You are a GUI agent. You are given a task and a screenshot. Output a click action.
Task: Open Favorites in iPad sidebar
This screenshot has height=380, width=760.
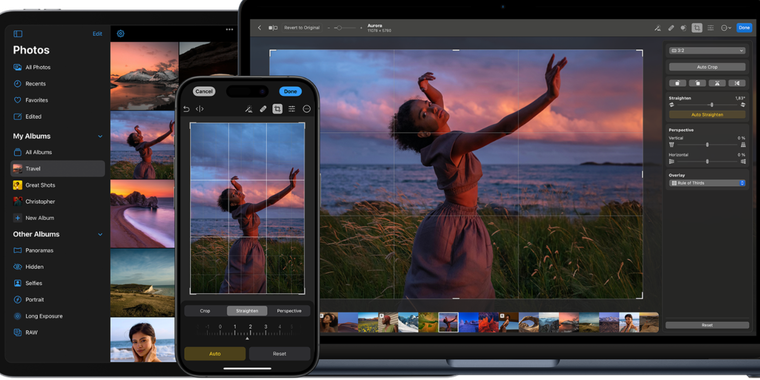(57, 100)
